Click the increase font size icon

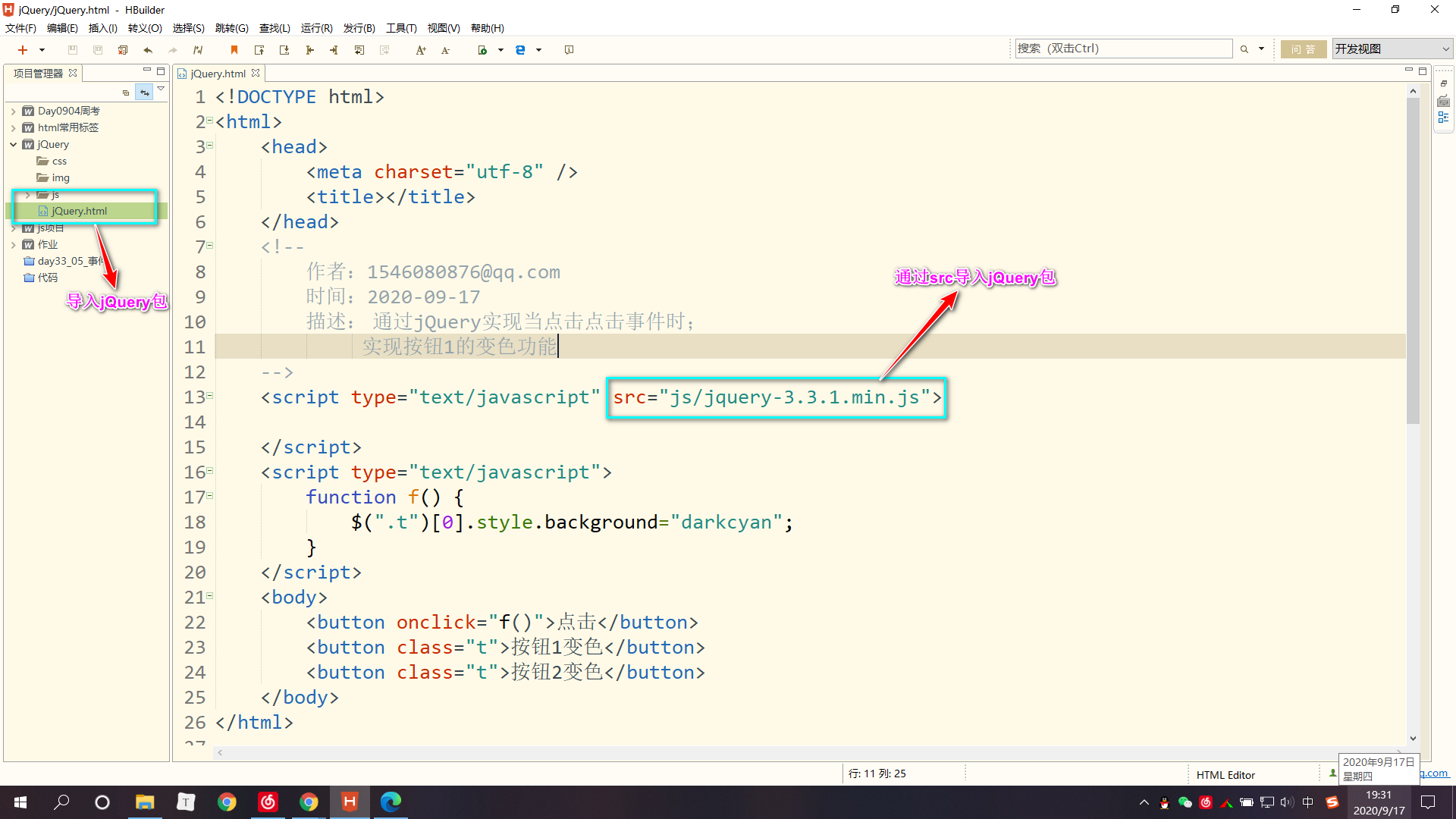click(x=420, y=50)
